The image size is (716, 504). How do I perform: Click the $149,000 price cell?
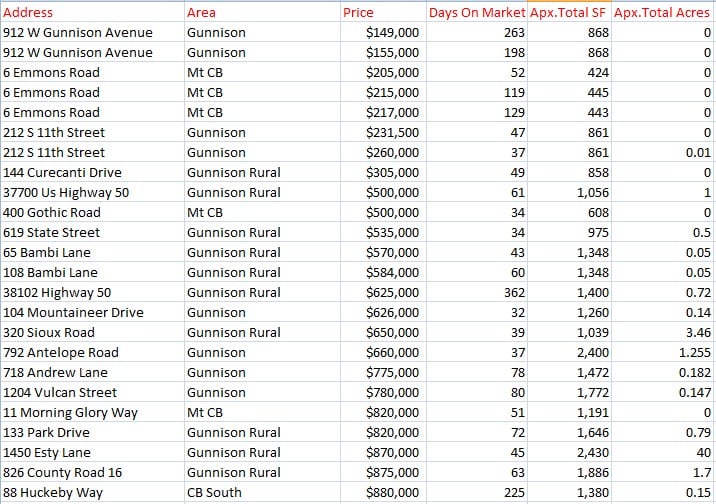pos(383,32)
